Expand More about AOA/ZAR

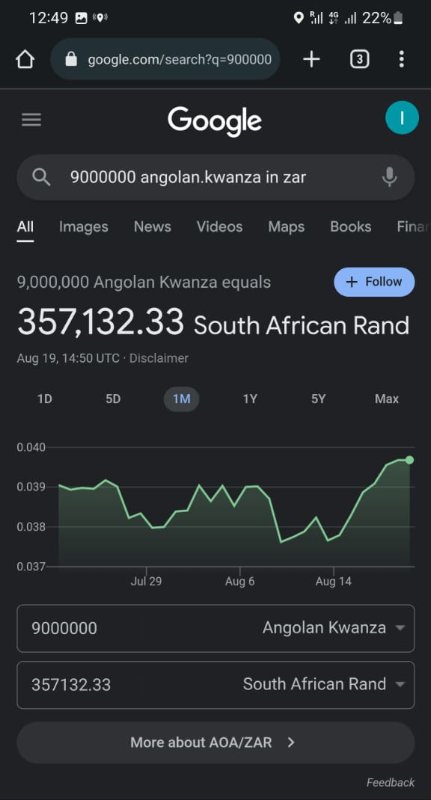pyautogui.click(x=215, y=742)
